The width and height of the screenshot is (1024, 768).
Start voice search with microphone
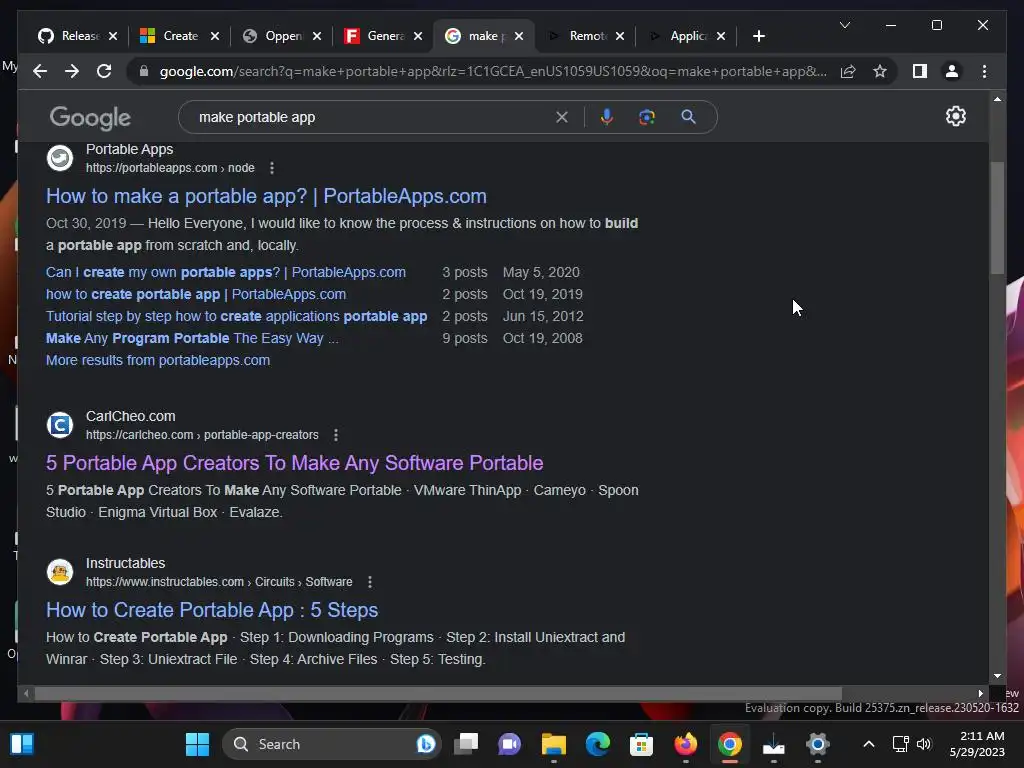[x=607, y=117]
